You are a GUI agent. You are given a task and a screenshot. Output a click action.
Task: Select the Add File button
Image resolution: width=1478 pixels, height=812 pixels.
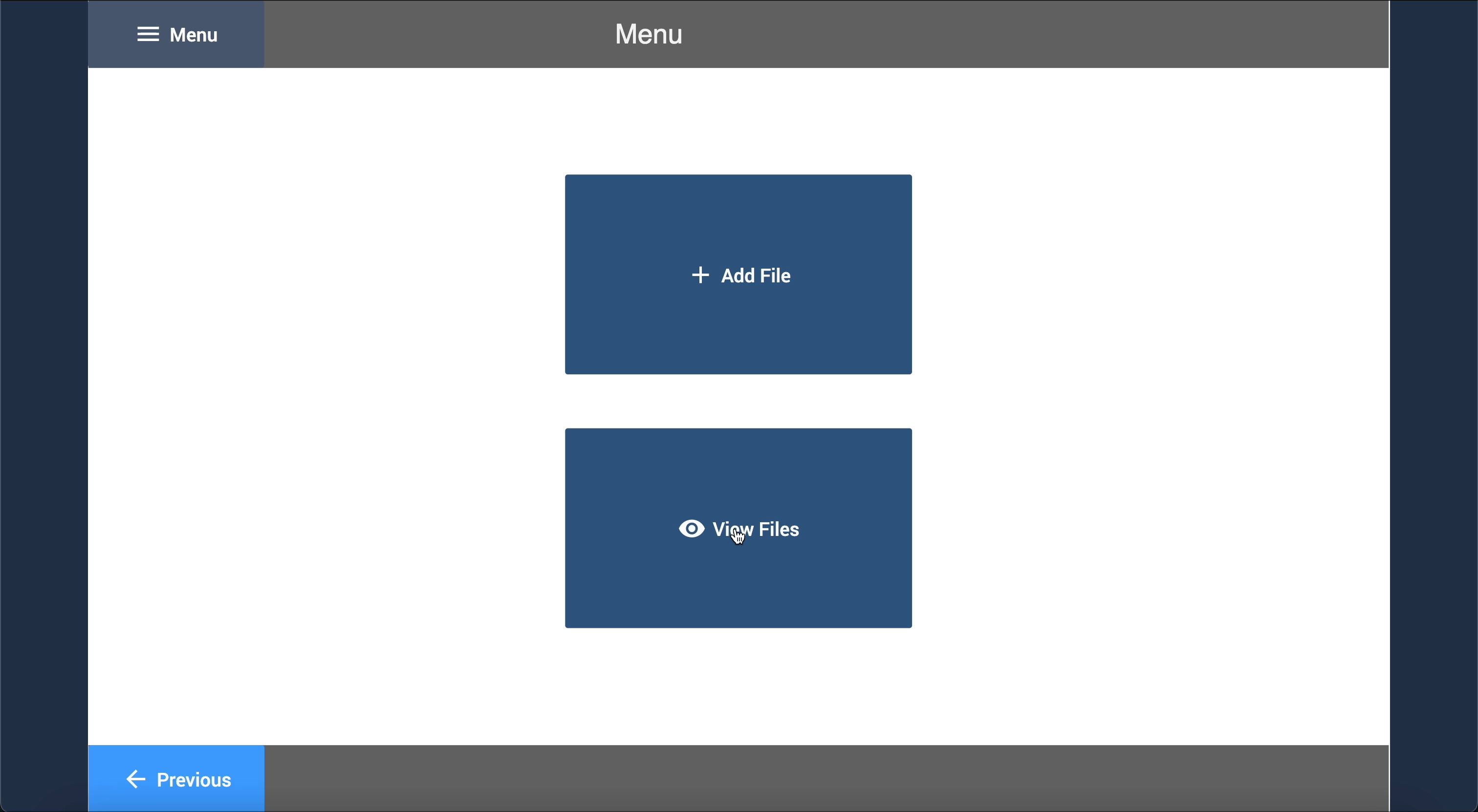pyautogui.click(x=738, y=274)
